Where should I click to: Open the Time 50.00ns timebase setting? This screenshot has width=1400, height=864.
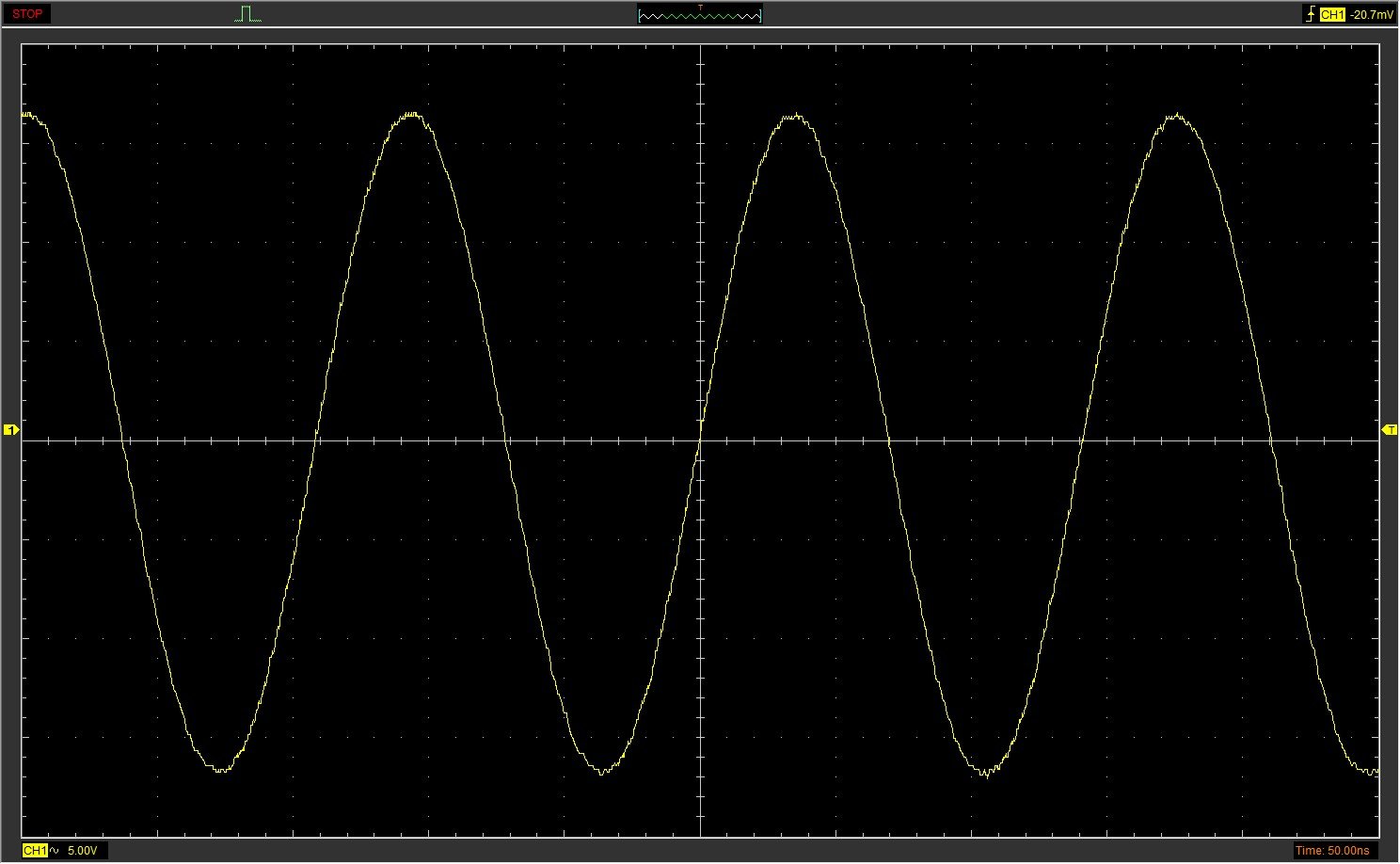(x=1332, y=851)
